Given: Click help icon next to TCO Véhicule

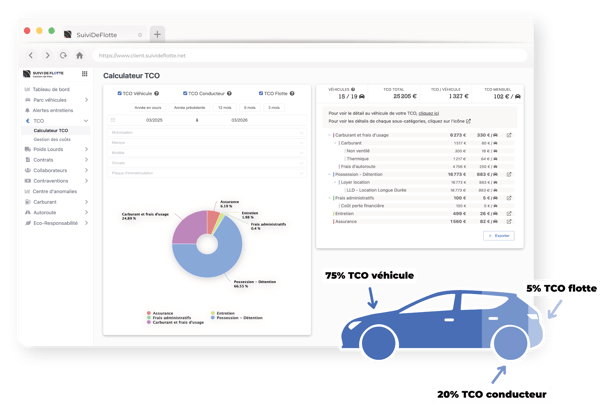Looking at the screenshot, I should [x=157, y=93].
